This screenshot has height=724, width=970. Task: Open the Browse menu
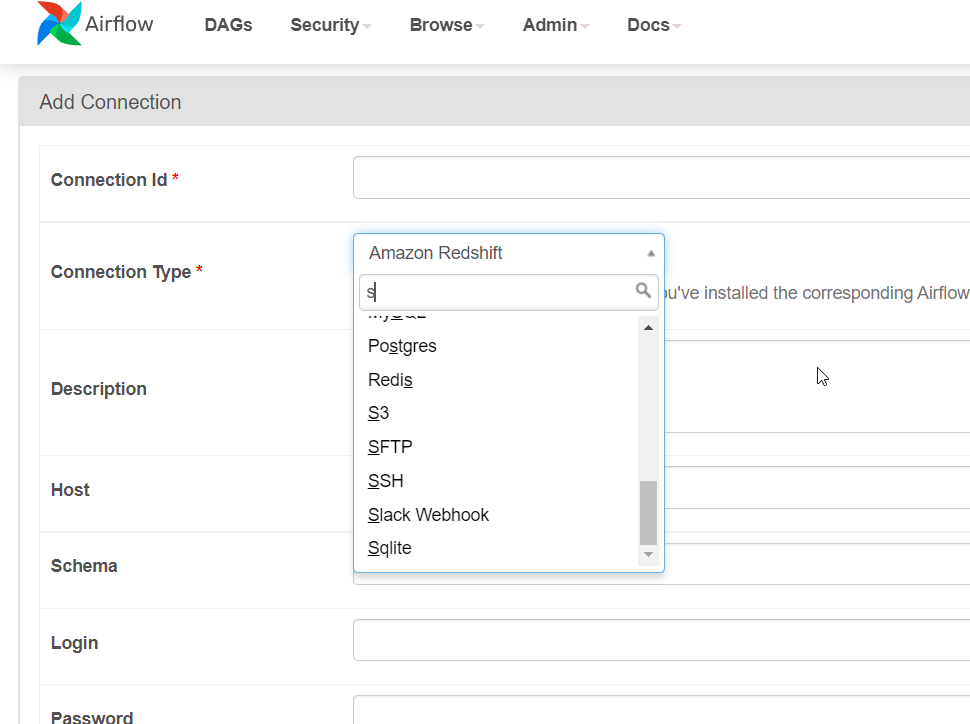coord(447,25)
